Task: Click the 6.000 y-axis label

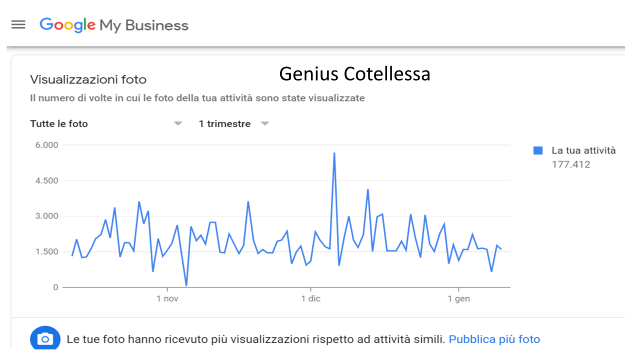Action: (47, 145)
